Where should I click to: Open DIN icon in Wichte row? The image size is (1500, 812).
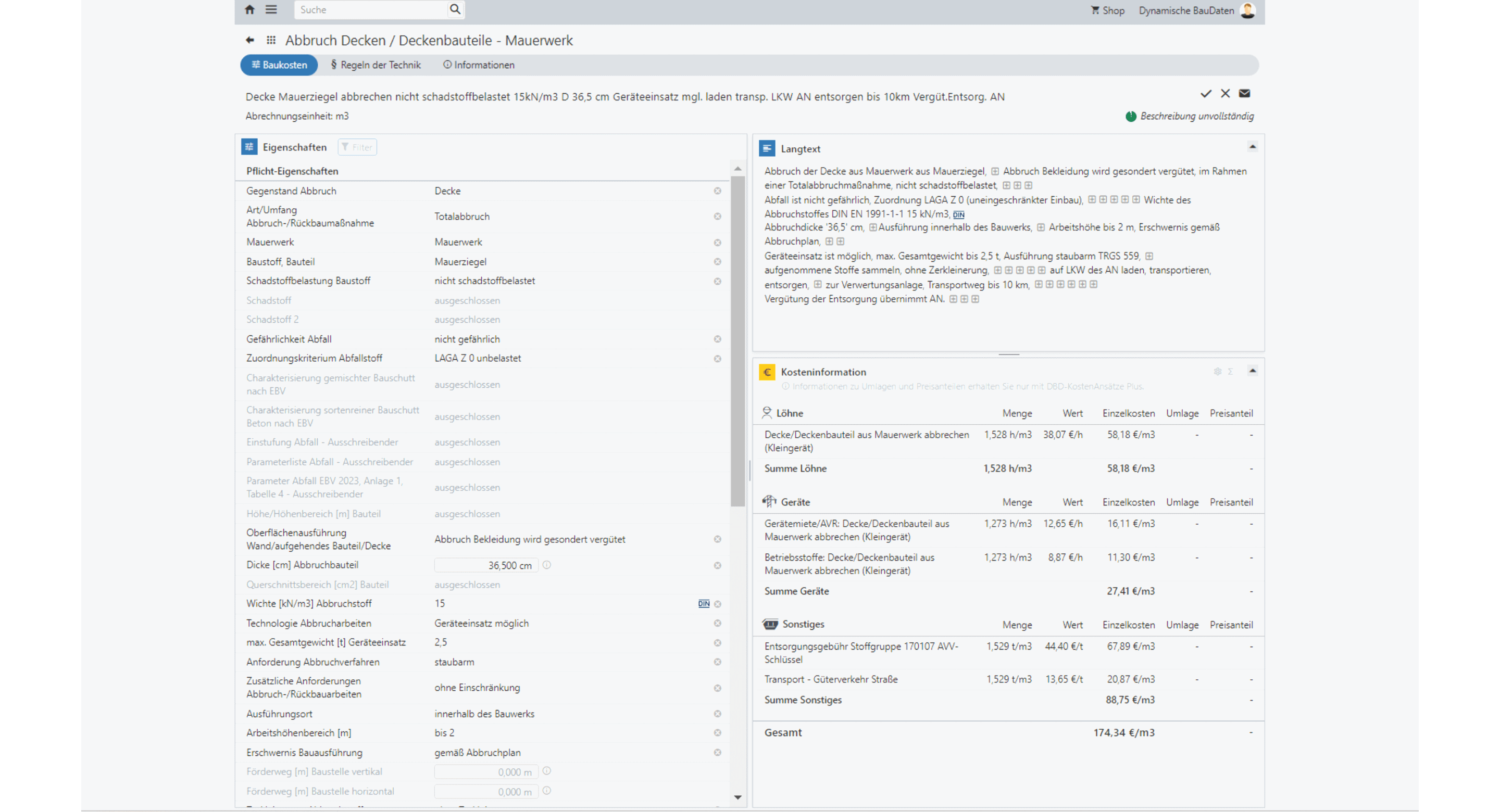click(x=704, y=604)
